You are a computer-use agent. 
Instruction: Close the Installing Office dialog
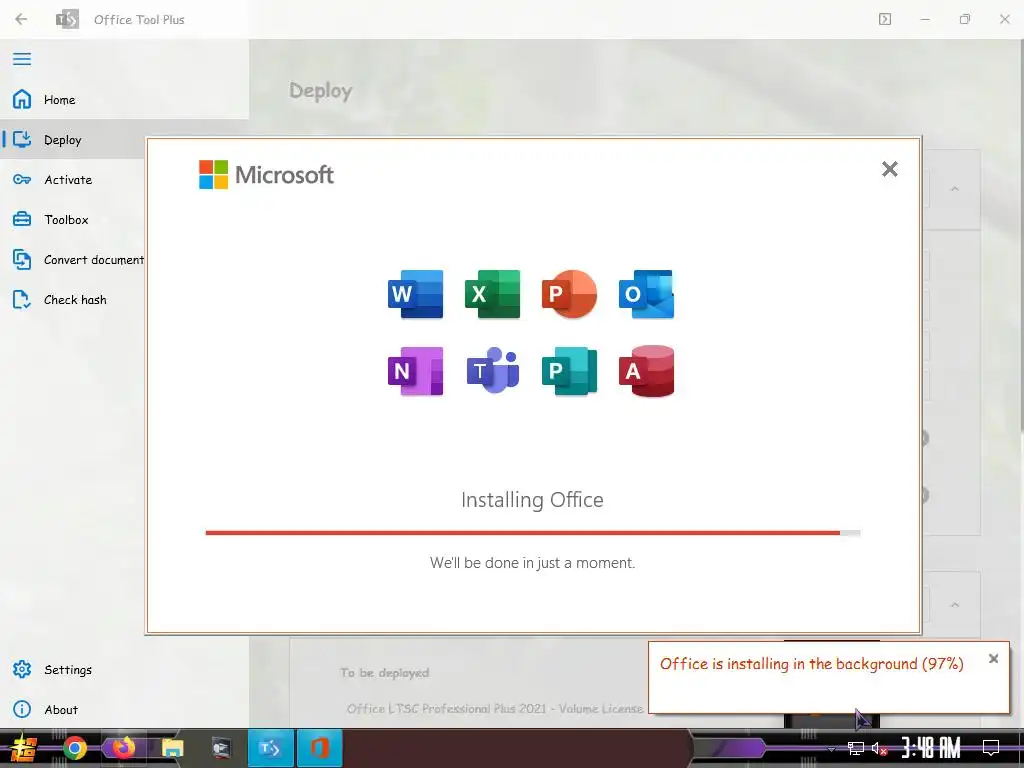[x=889, y=169]
